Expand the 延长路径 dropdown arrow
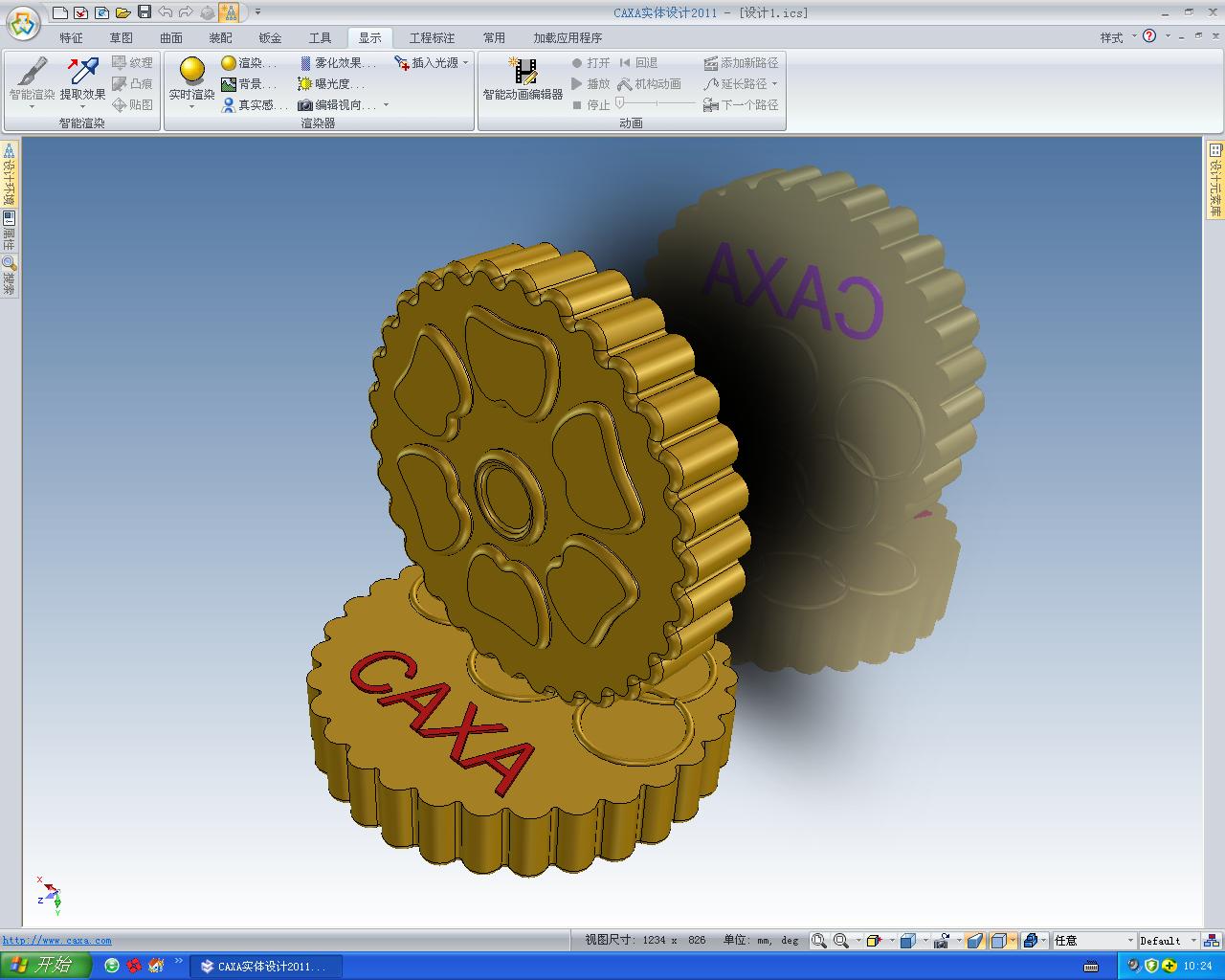Image resolution: width=1225 pixels, height=980 pixels. (x=774, y=84)
